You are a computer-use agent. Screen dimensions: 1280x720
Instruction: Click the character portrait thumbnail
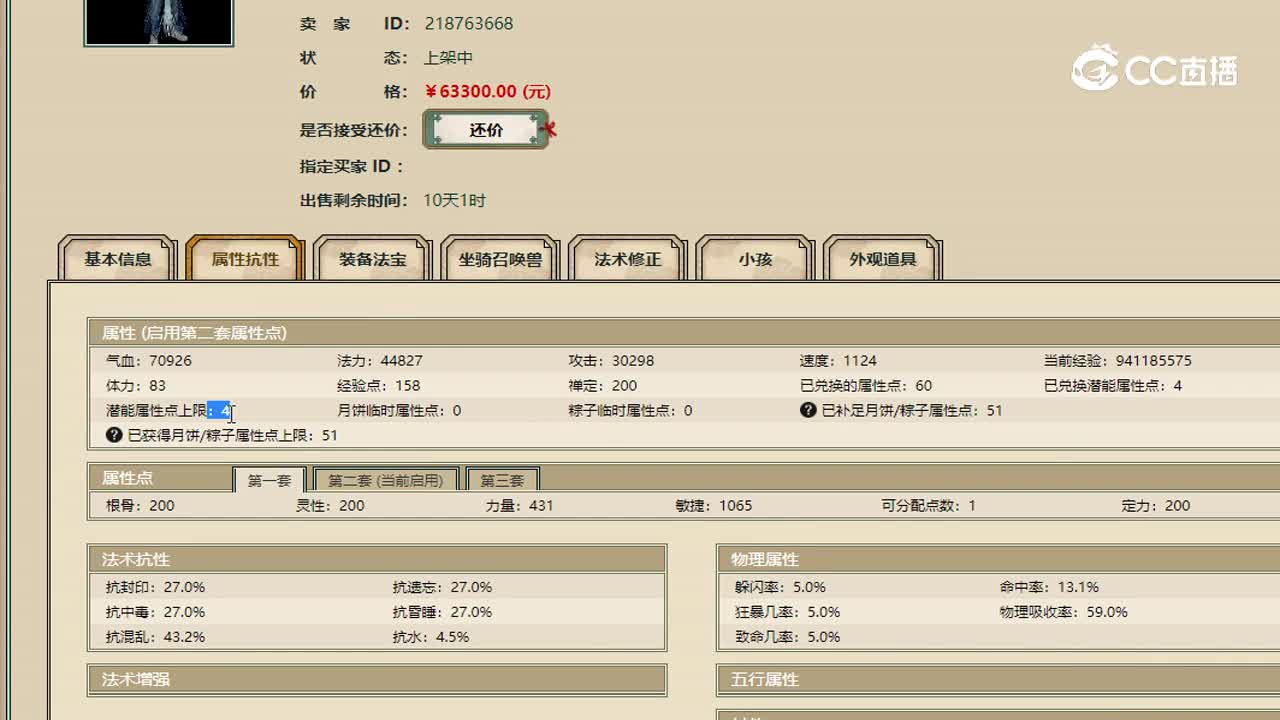158,22
